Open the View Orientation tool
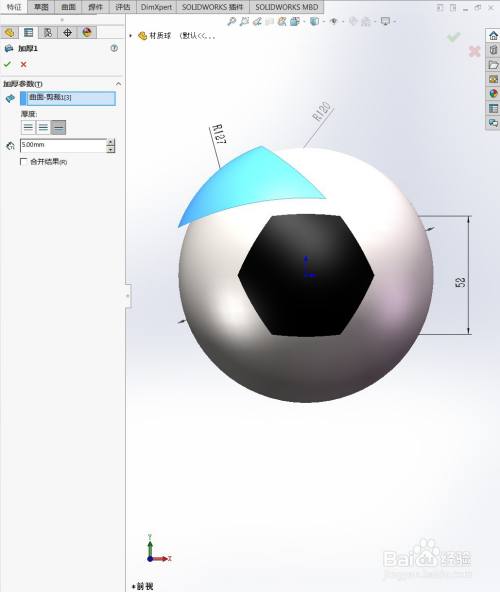500x592 pixels. [x=295, y=22]
